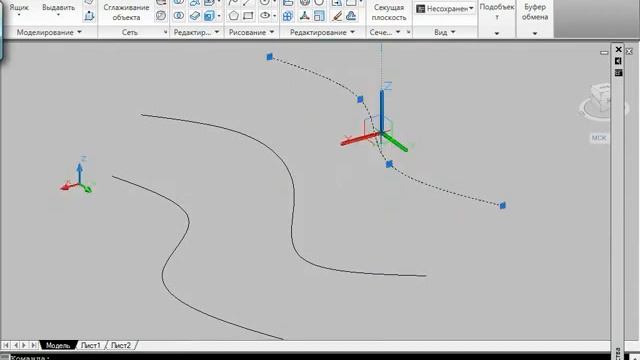Click the Сглаживание объекта mesh button
This screenshot has height=360, width=640.
tap(126, 12)
